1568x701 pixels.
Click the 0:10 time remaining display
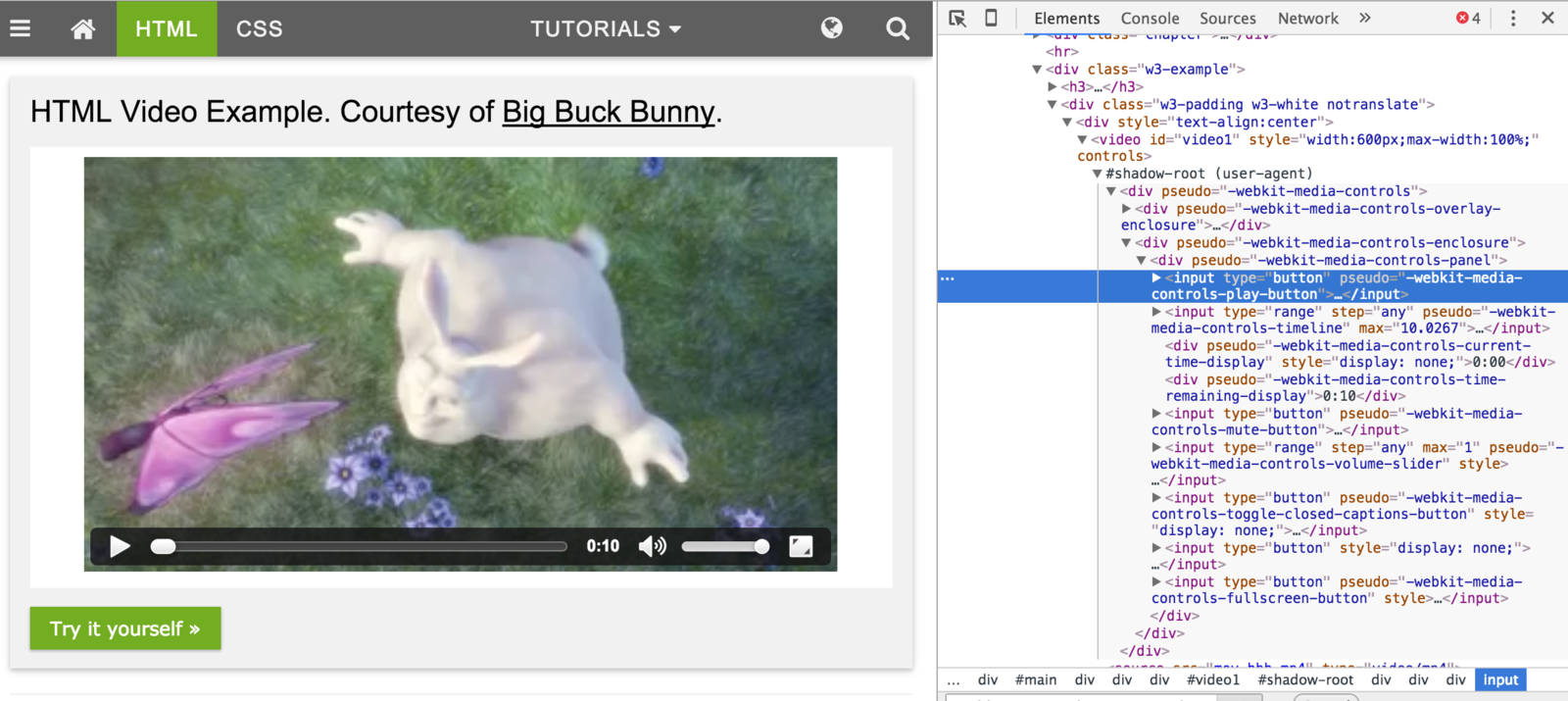pyautogui.click(x=603, y=546)
